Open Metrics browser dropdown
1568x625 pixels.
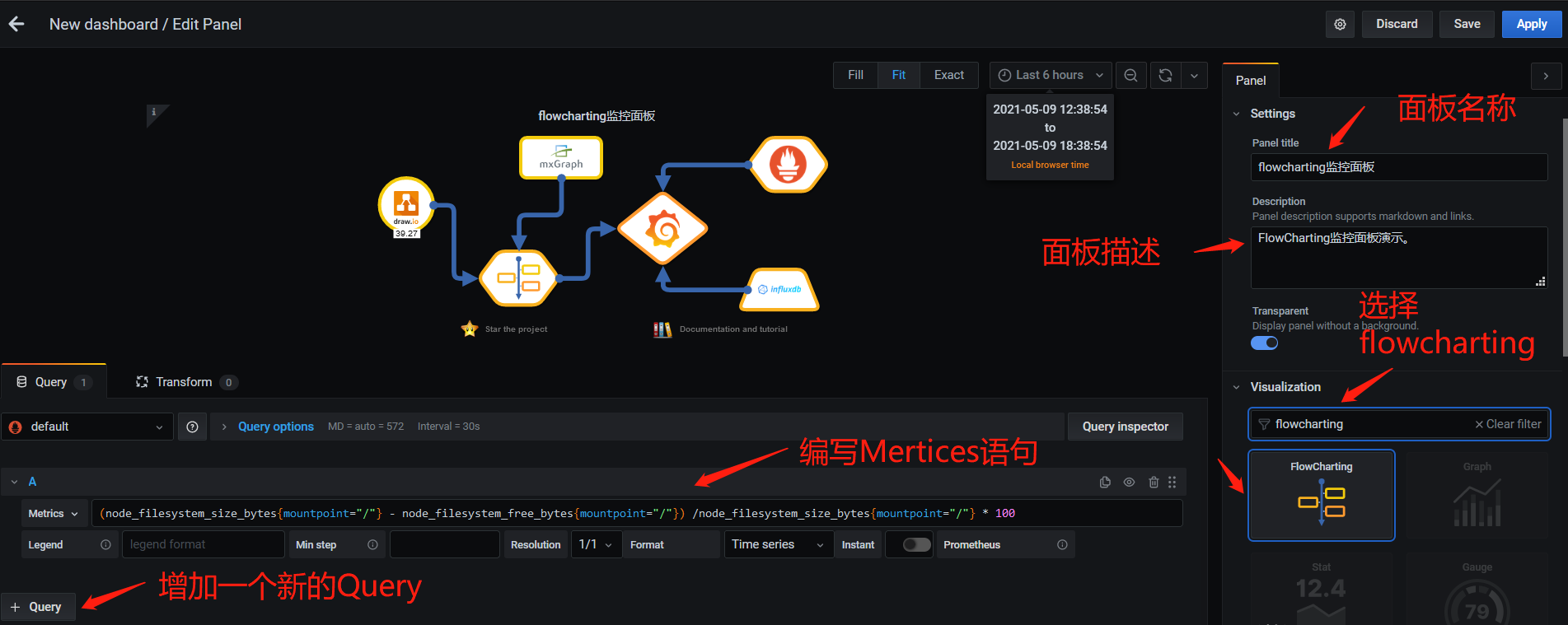coord(54,513)
